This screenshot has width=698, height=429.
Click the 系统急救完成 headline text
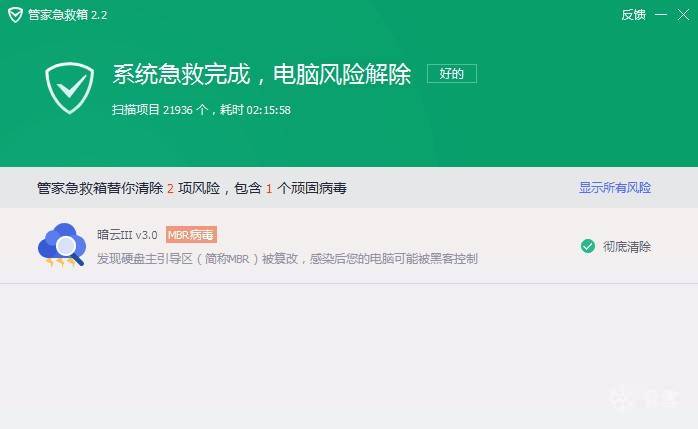pyautogui.click(x=261, y=74)
